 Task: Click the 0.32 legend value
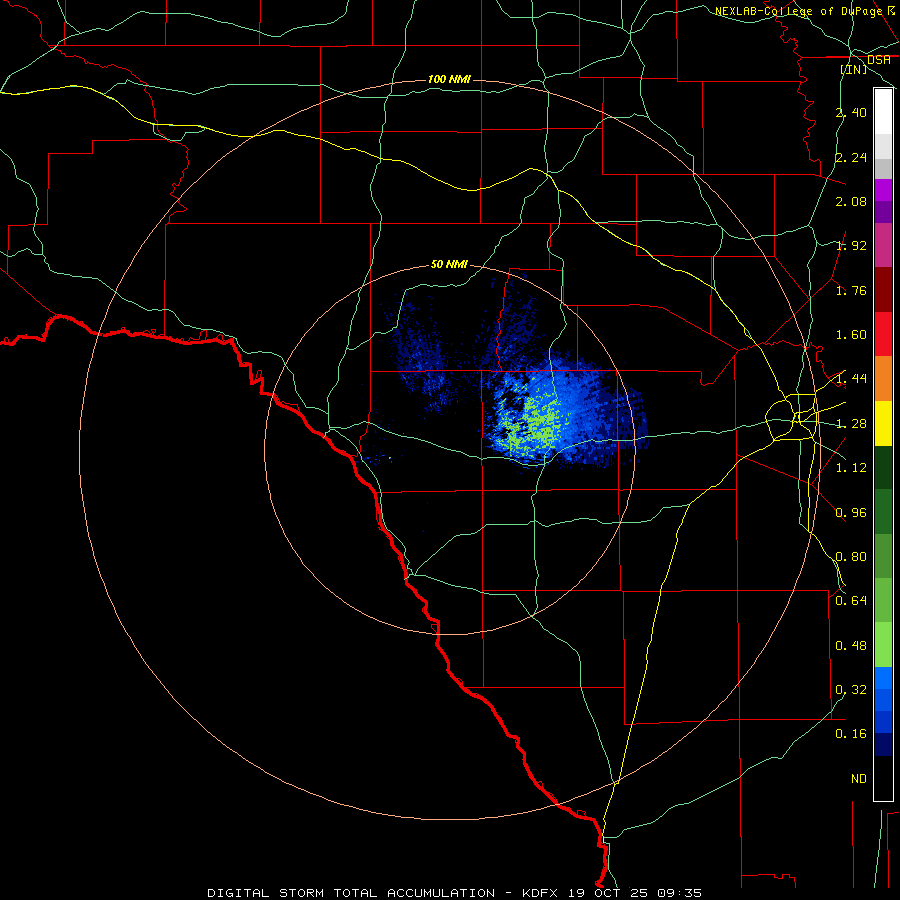(x=851, y=690)
